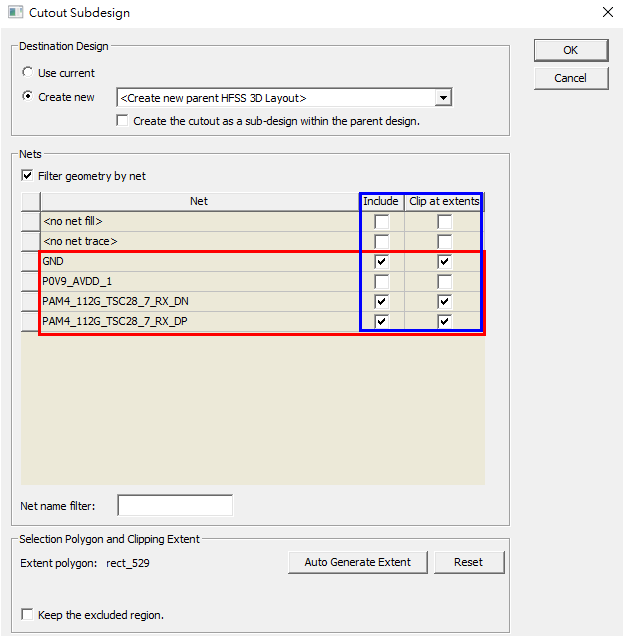Select the <no net fill> row name

pos(199,221)
